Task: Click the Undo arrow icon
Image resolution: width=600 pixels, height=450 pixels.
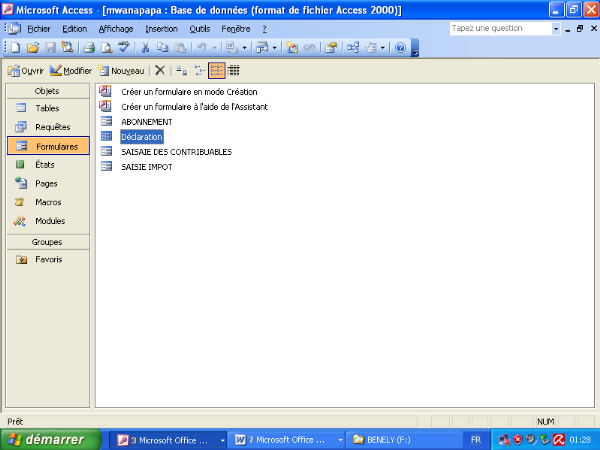Action: (202, 48)
